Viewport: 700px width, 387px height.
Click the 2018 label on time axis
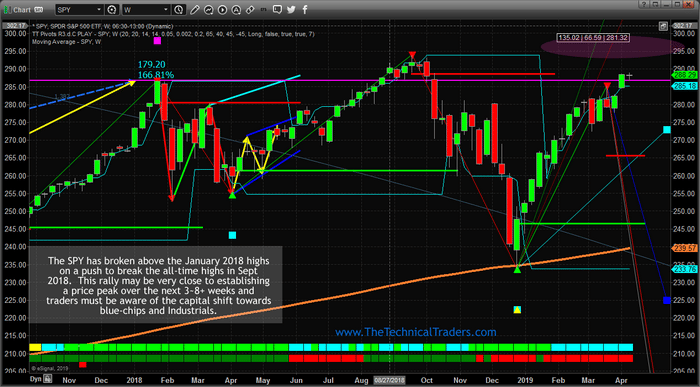click(134, 380)
